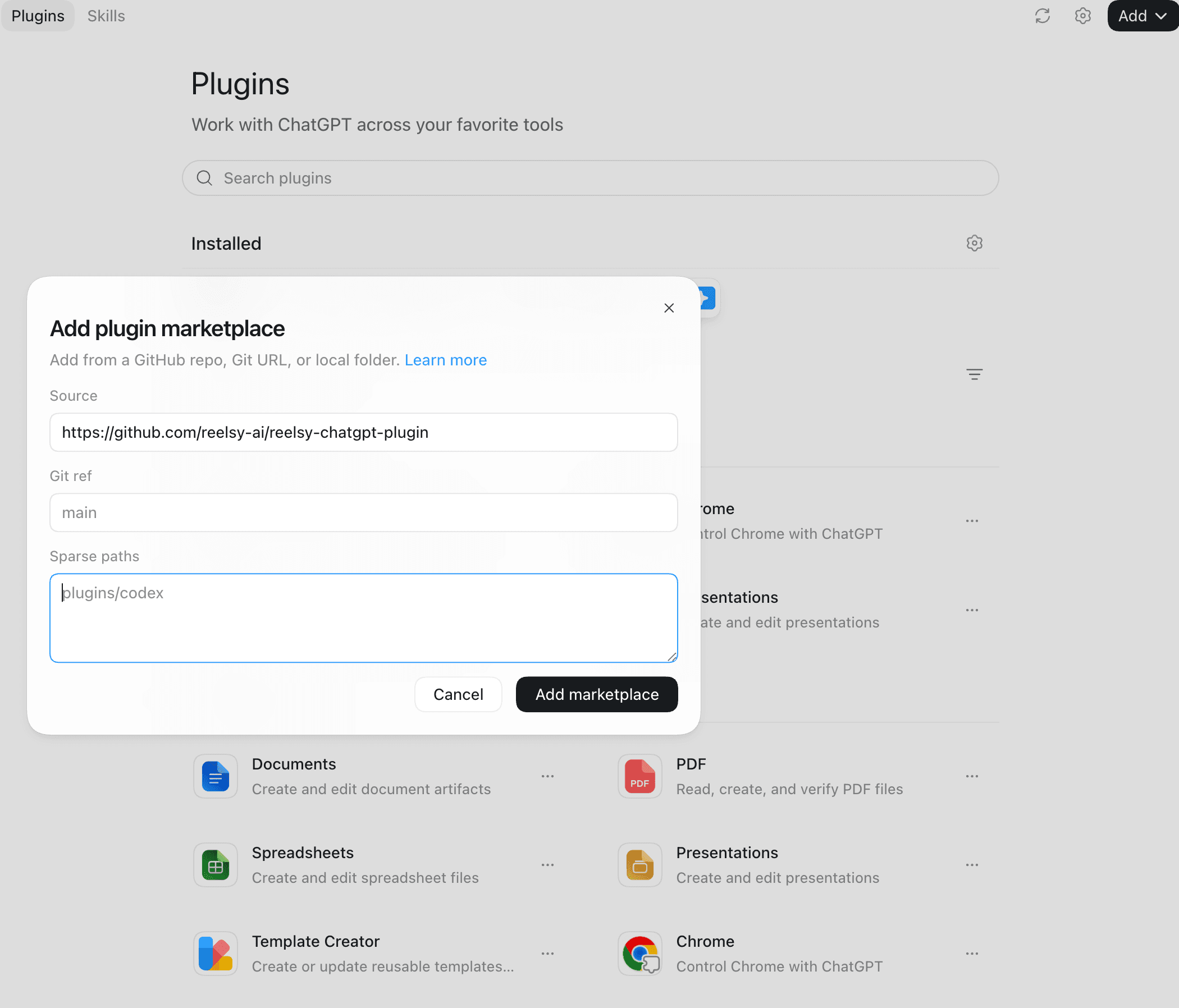Click the Spreadsheets plugin title
1179x1008 pixels.
click(x=303, y=853)
